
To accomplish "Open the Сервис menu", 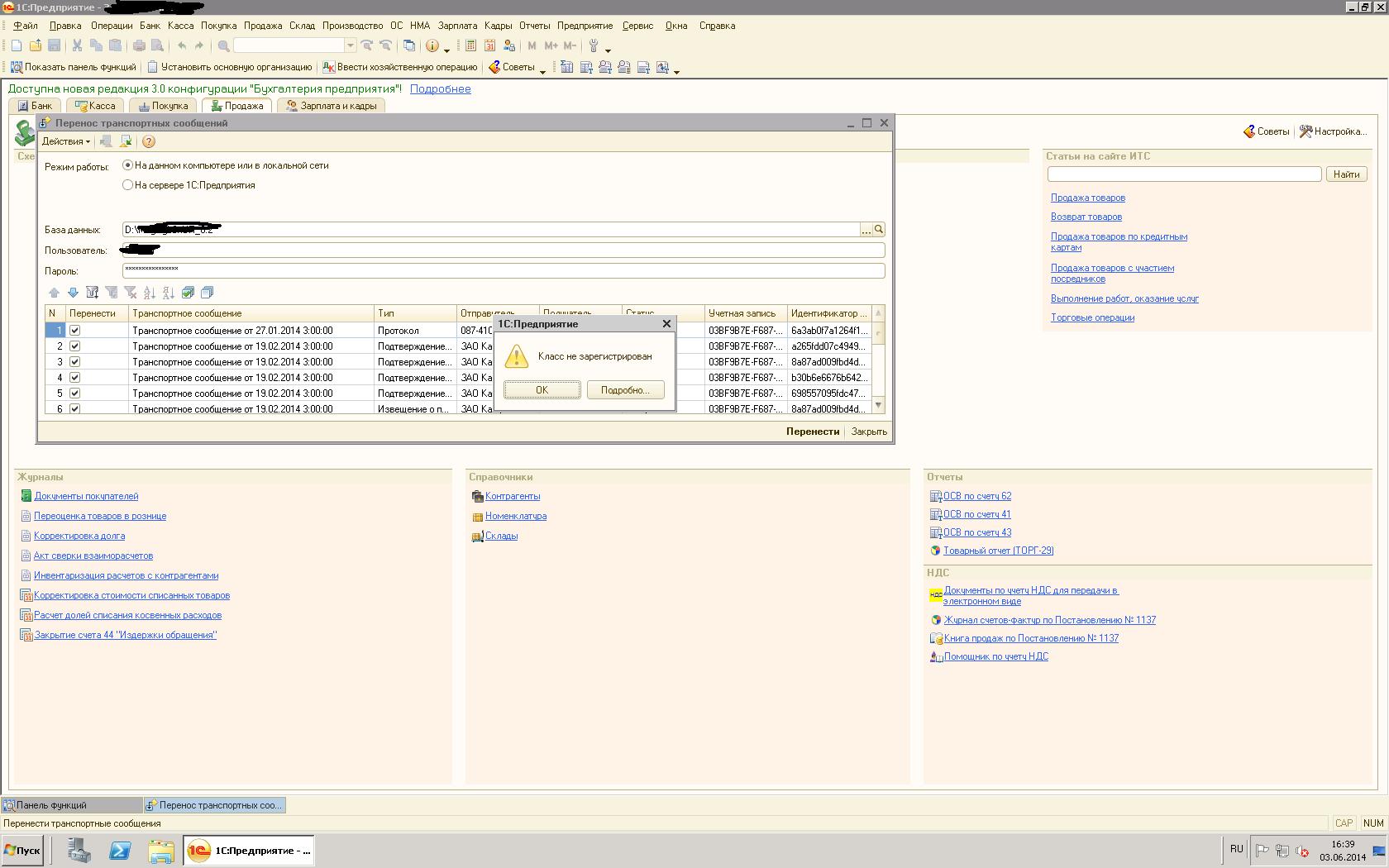I will click(x=637, y=26).
